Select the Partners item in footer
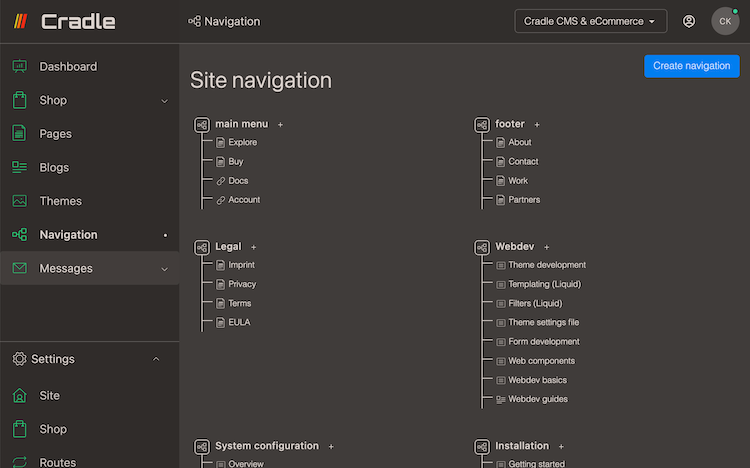Image resolution: width=750 pixels, height=468 pixels. 524,200
